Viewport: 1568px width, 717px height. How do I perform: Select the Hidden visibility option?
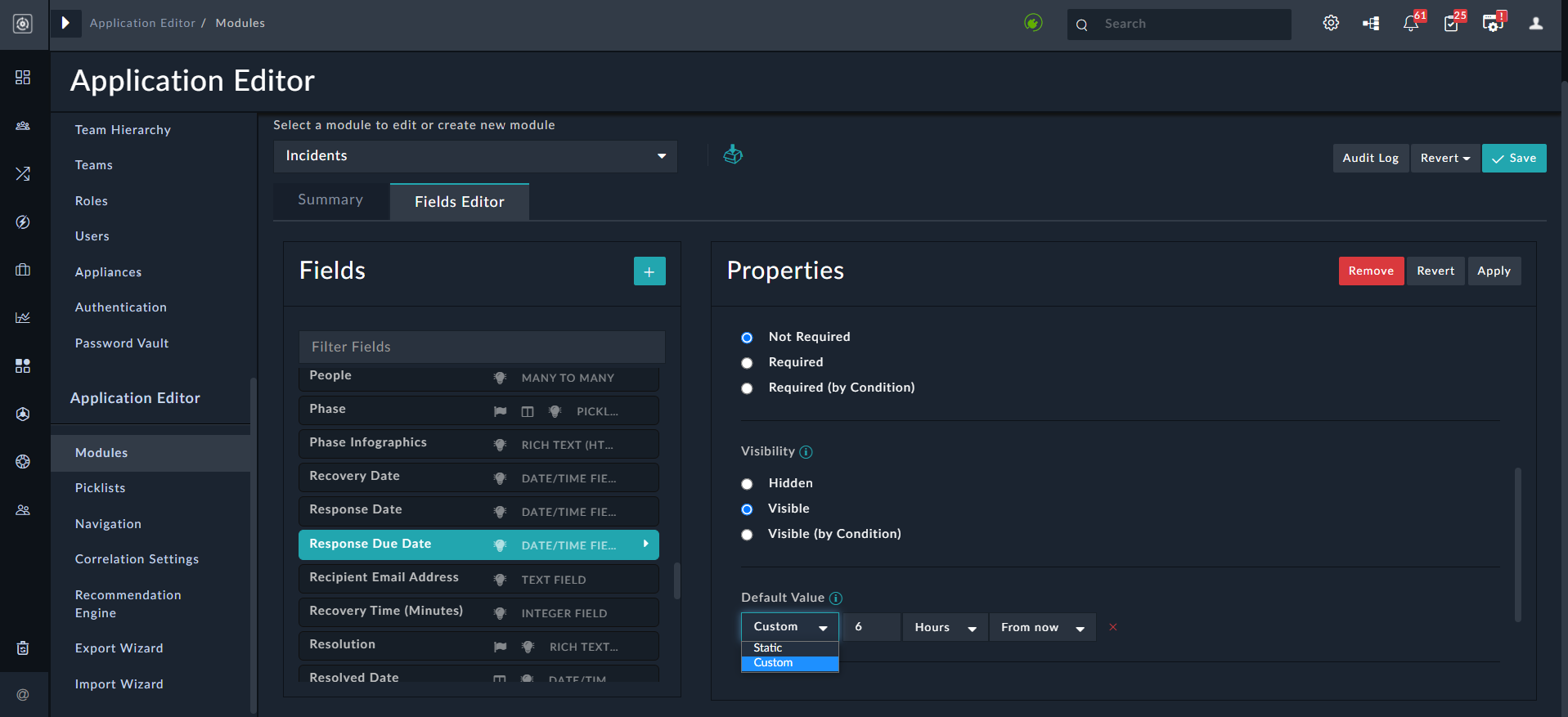pyautogui.click(x=747, y=484)
